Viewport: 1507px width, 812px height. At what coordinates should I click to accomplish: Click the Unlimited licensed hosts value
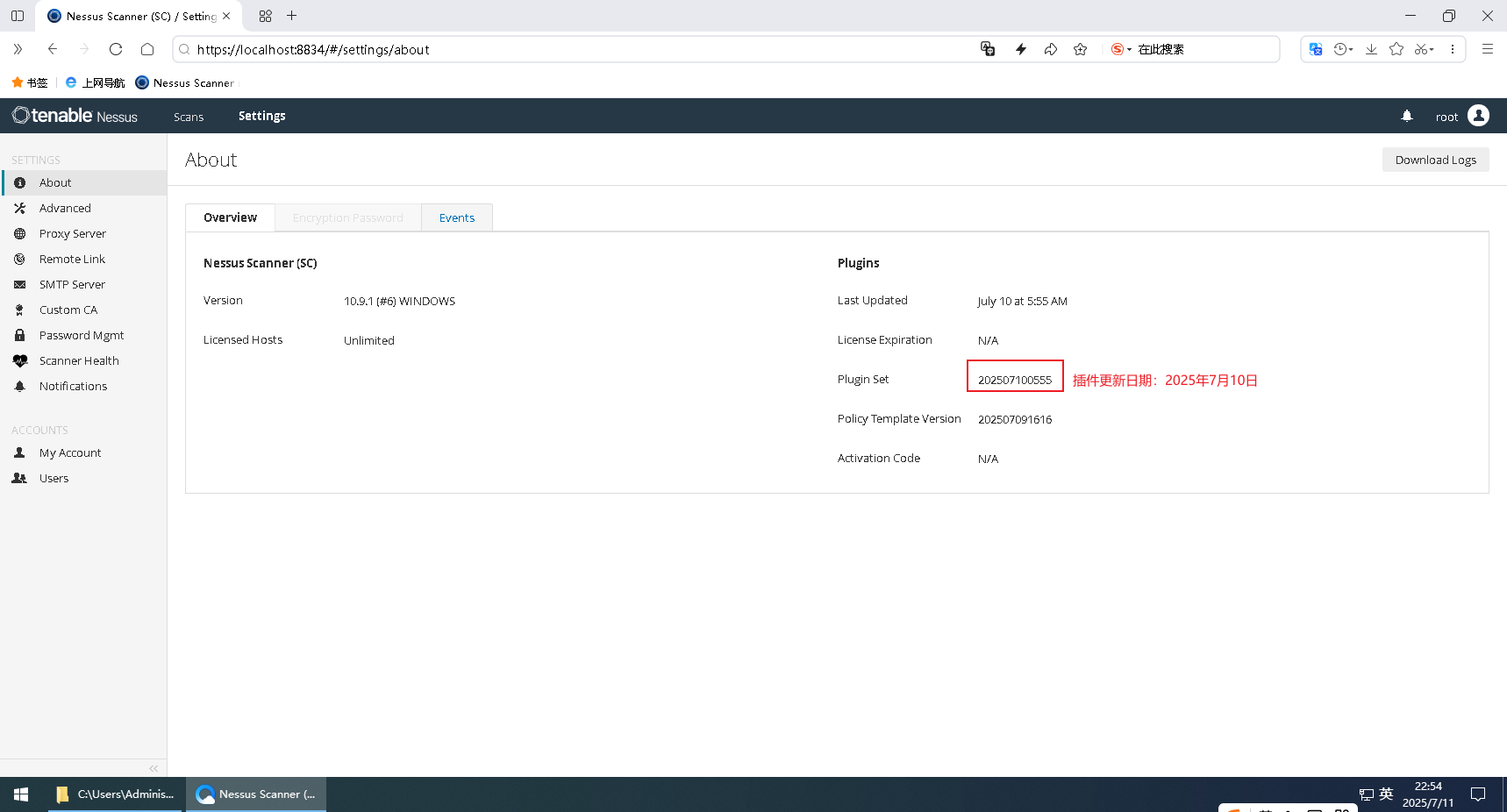coord(368,340)
